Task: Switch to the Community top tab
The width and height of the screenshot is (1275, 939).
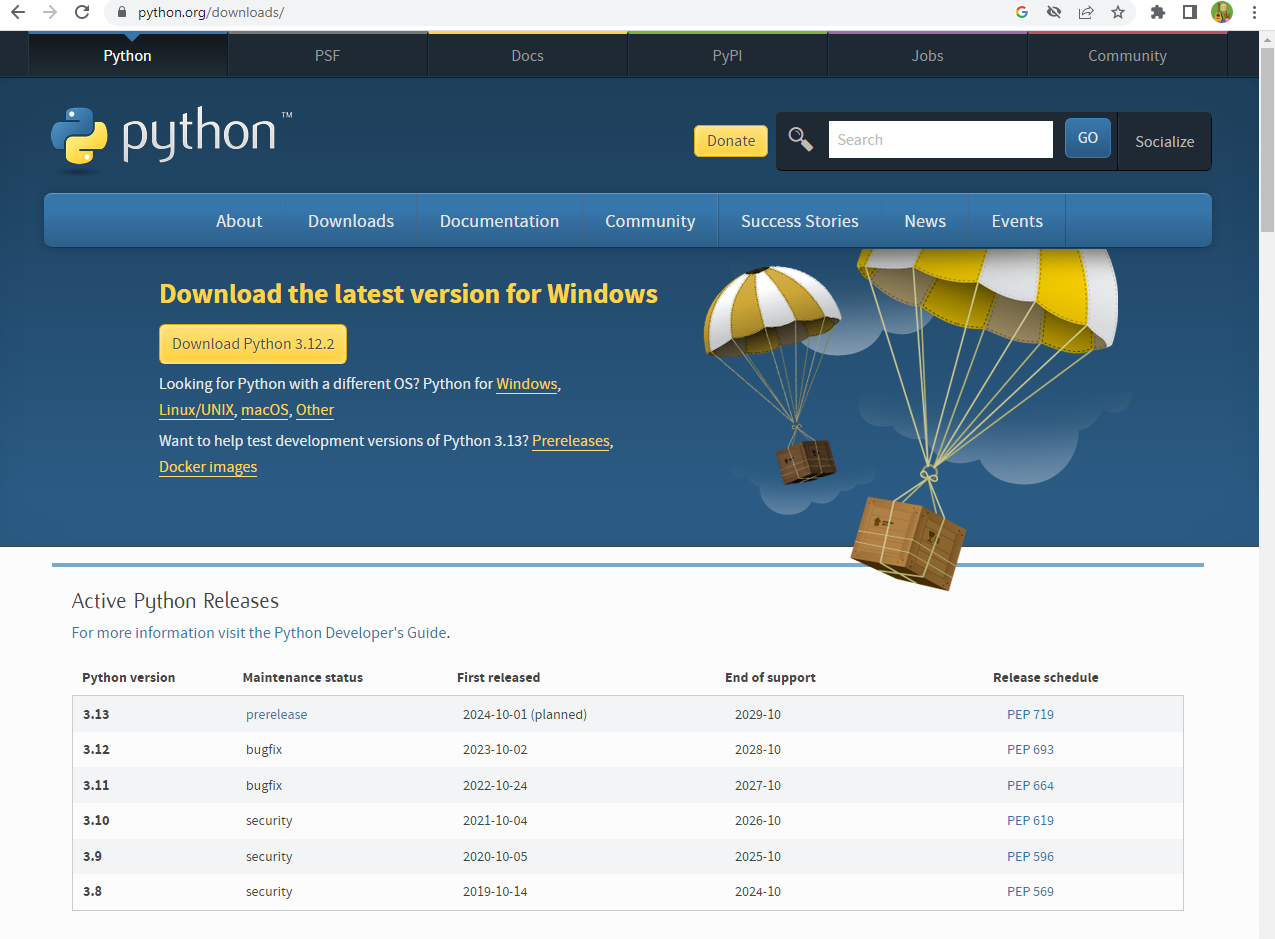Action: tap(1127, 56)
